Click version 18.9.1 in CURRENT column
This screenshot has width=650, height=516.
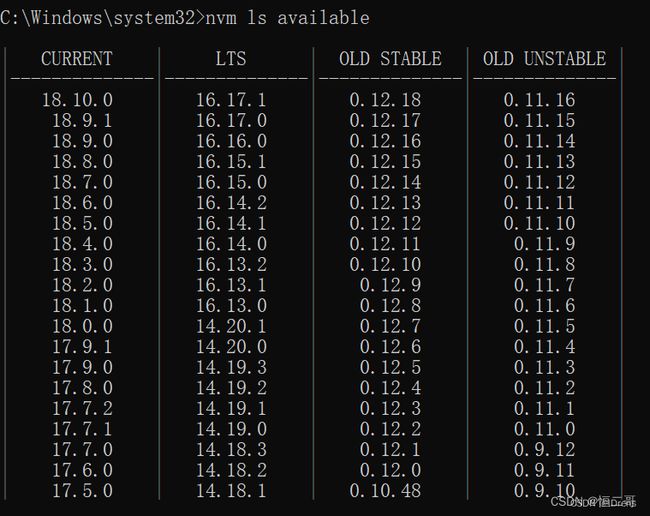tap(82, 121)
